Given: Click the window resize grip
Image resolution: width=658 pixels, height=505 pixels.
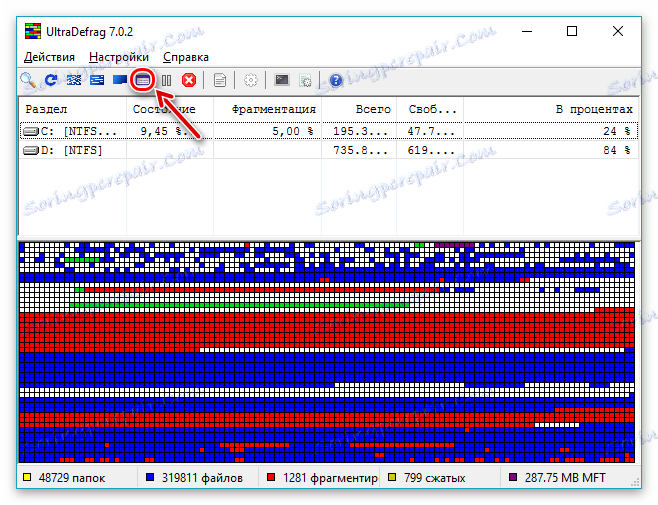Looking at the screenshot, I should tap(635, 482).
